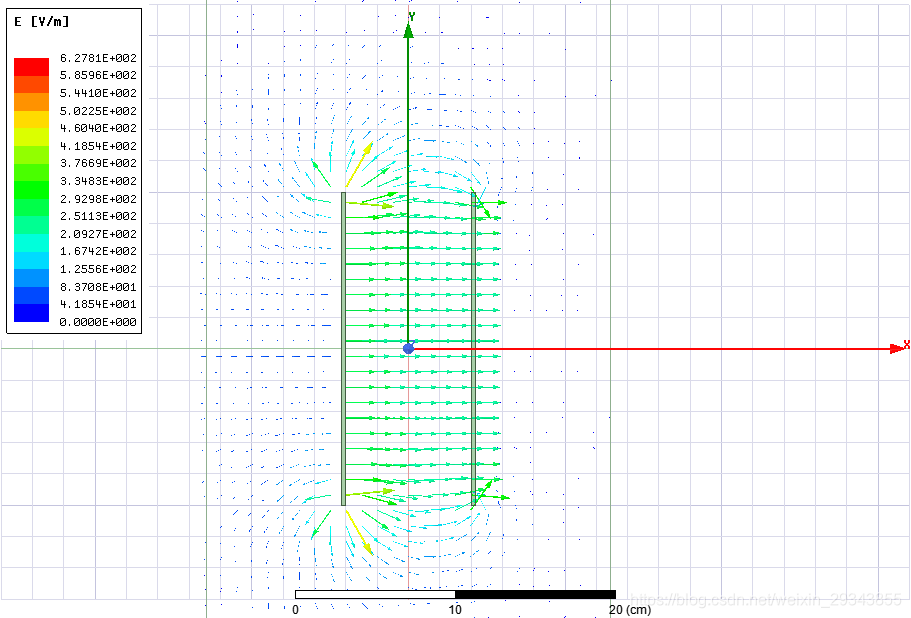911x618 pixels.
Task: Select the blue origin point marker
Action: tap(408, 348)
